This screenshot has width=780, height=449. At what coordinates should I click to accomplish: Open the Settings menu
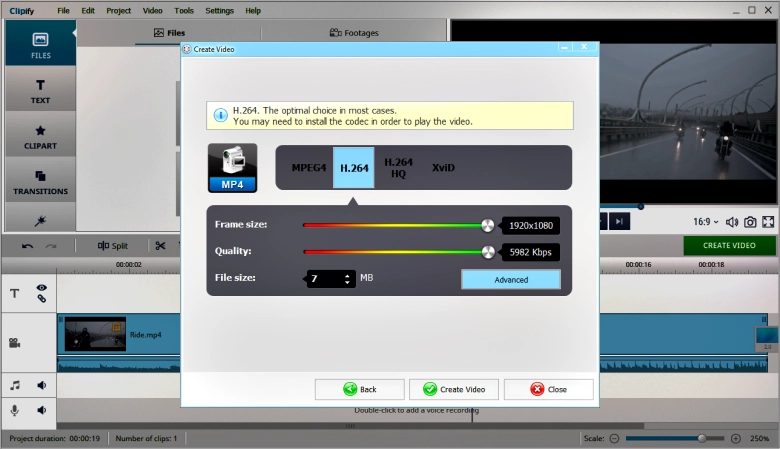219,10
